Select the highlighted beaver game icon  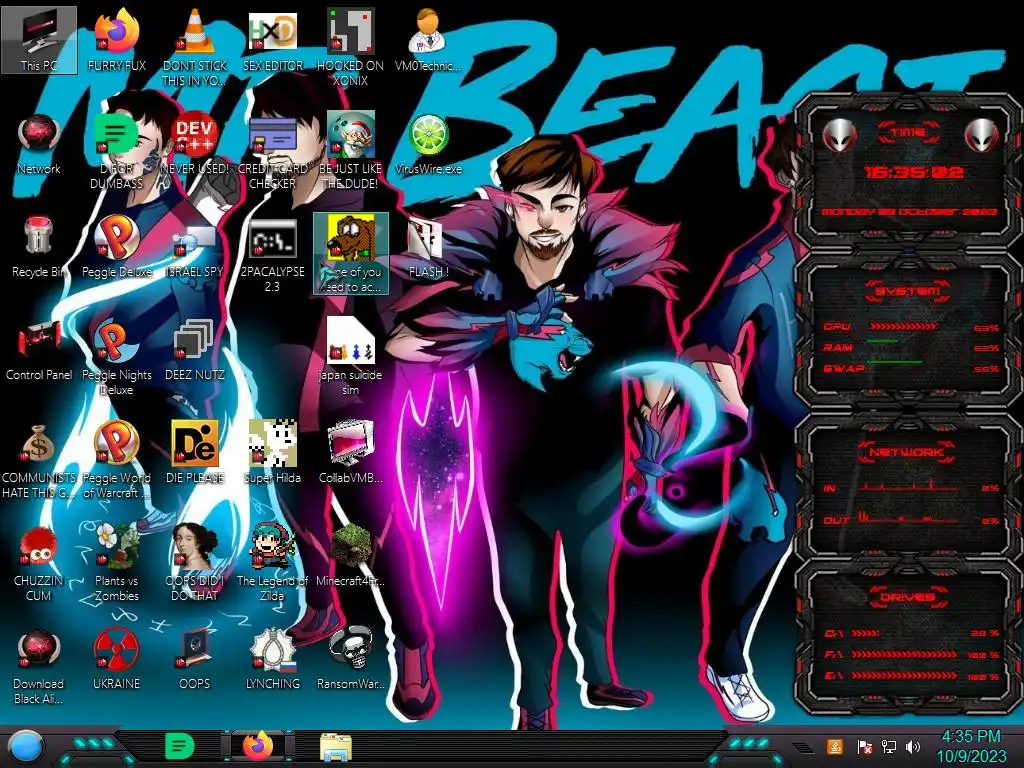351,253
